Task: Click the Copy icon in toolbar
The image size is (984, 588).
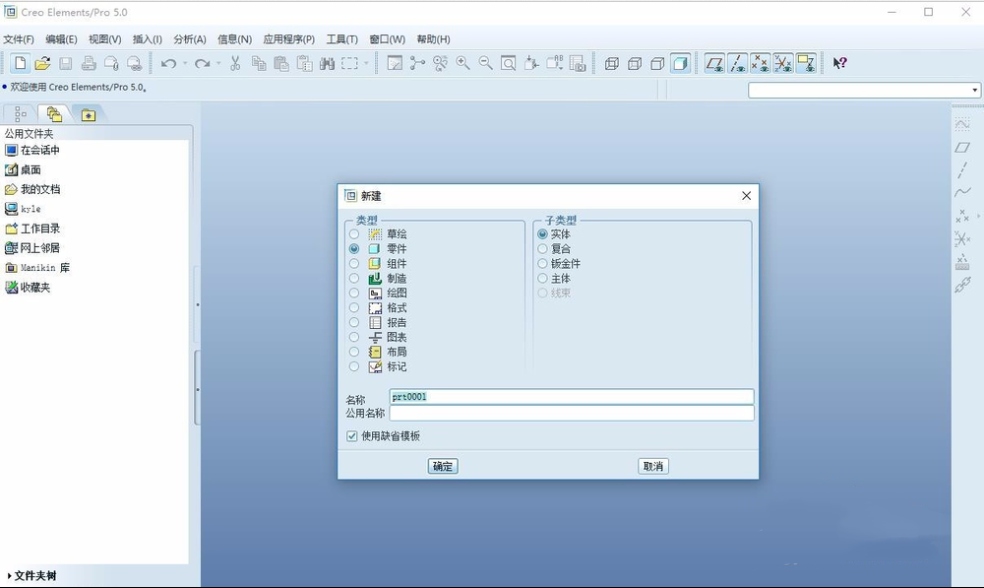Action: (x=259, y=63)
